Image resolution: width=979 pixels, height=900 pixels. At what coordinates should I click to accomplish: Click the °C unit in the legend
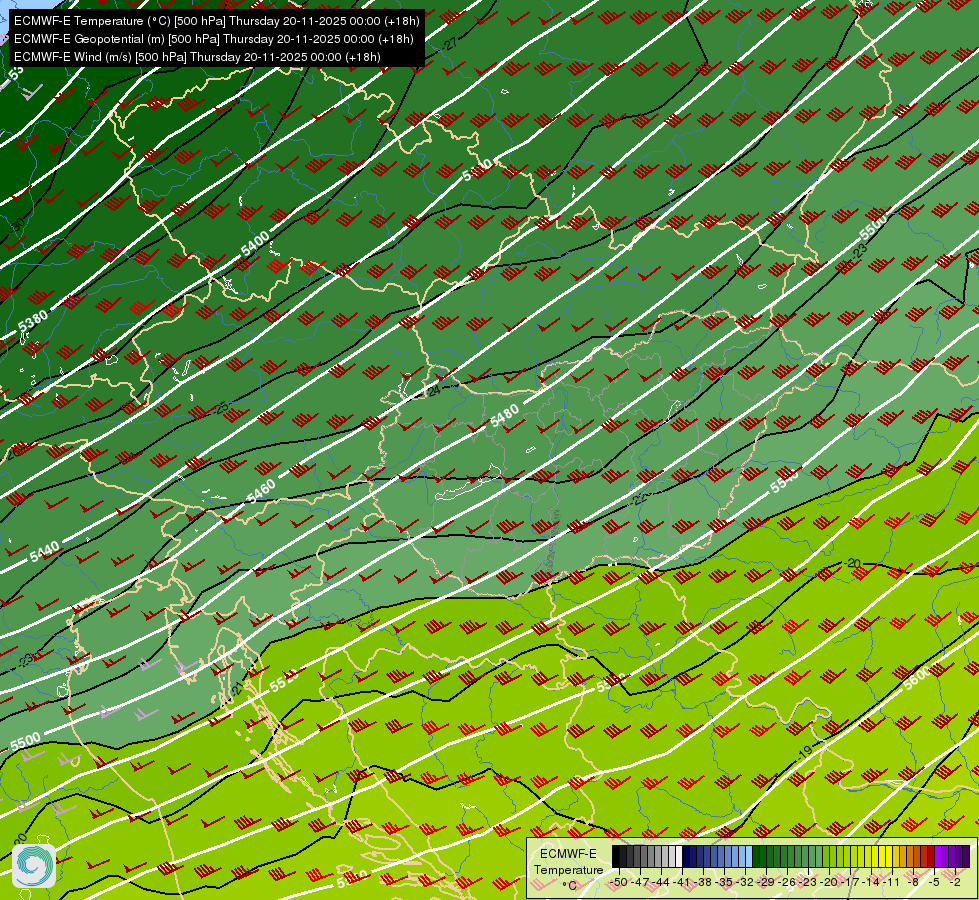569,886
